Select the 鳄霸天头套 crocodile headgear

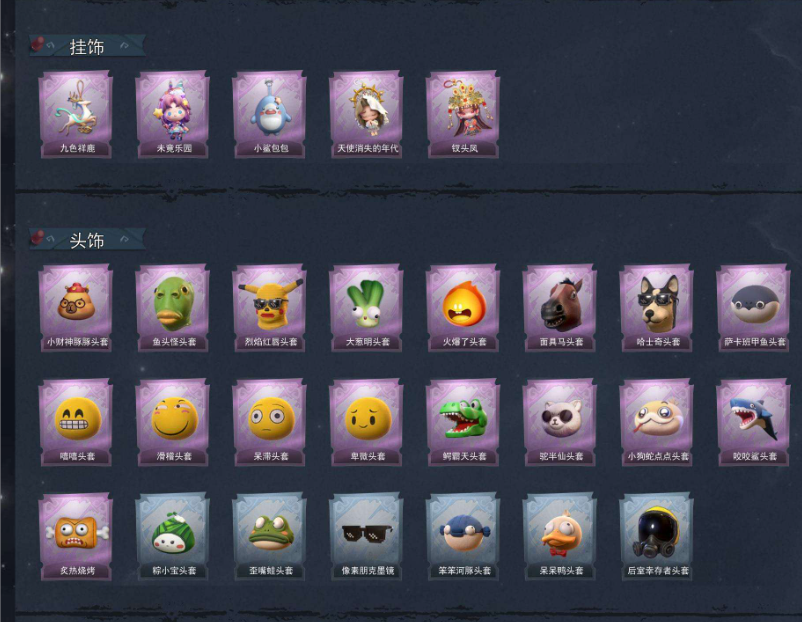click(463, 422)
